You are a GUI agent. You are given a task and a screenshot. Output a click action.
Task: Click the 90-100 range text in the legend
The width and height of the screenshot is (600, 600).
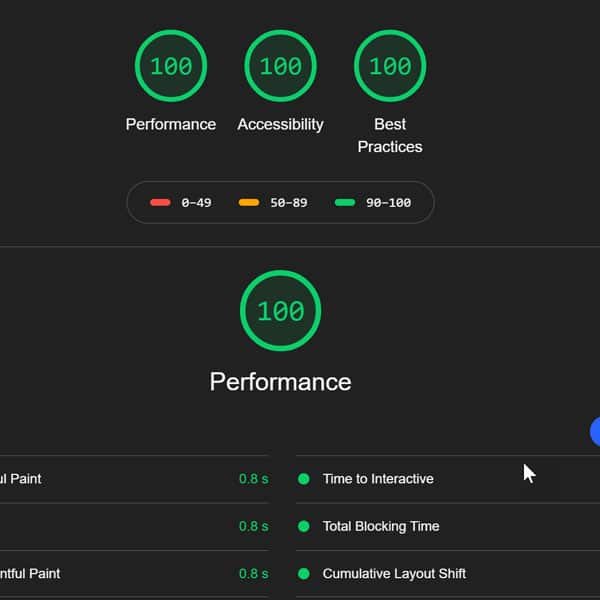(388, 203)
